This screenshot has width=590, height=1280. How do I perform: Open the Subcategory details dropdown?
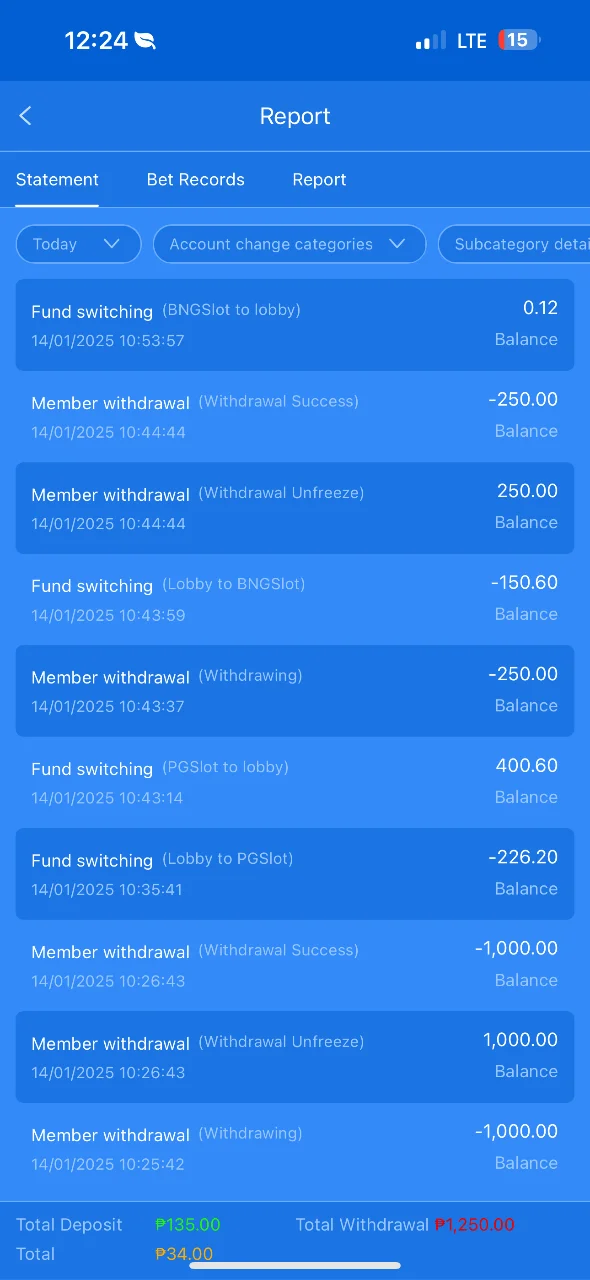[514, 244]
